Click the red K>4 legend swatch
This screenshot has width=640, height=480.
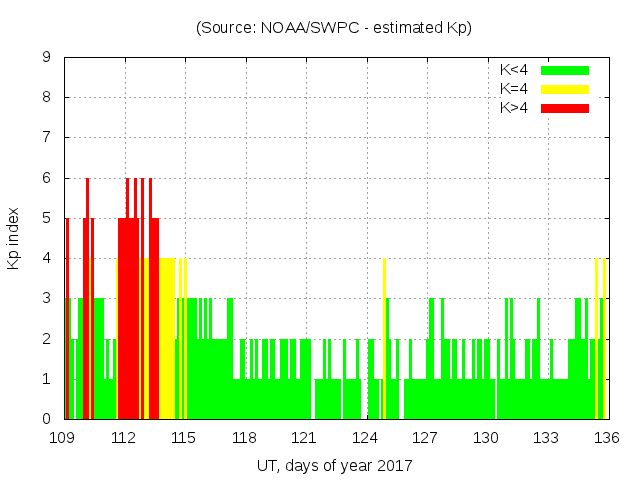565,107
